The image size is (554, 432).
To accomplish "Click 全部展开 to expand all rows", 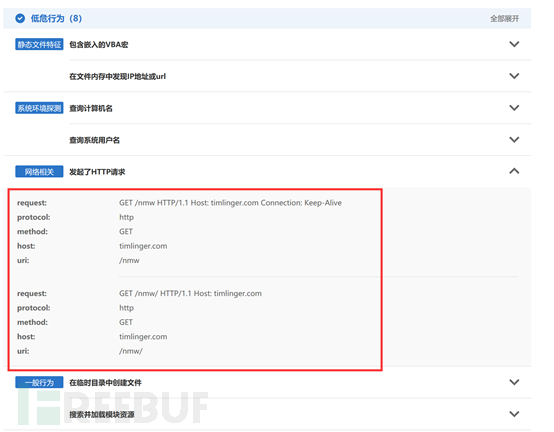I will click(504, 18).
